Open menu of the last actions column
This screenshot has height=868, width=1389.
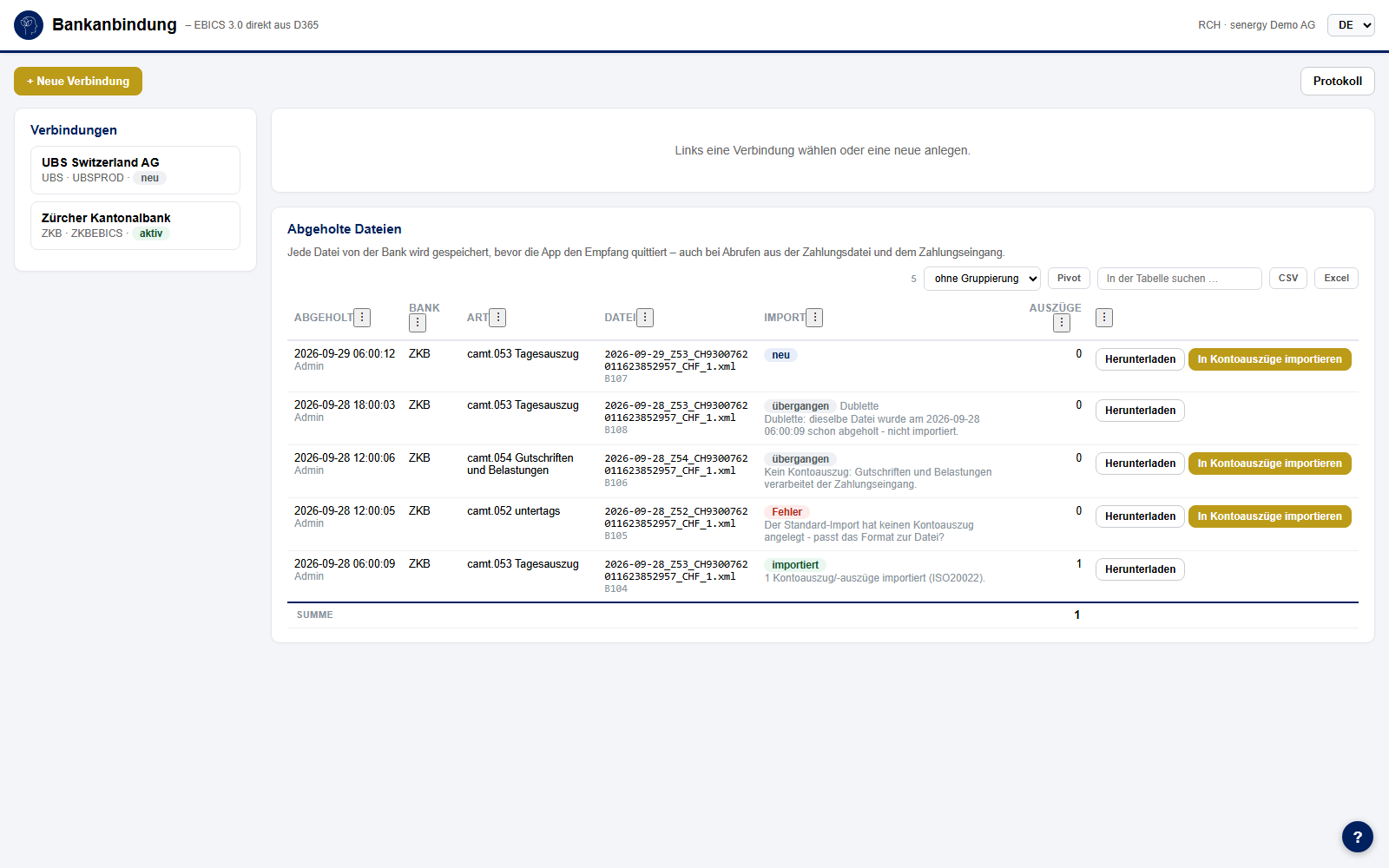coord(1104,318)
